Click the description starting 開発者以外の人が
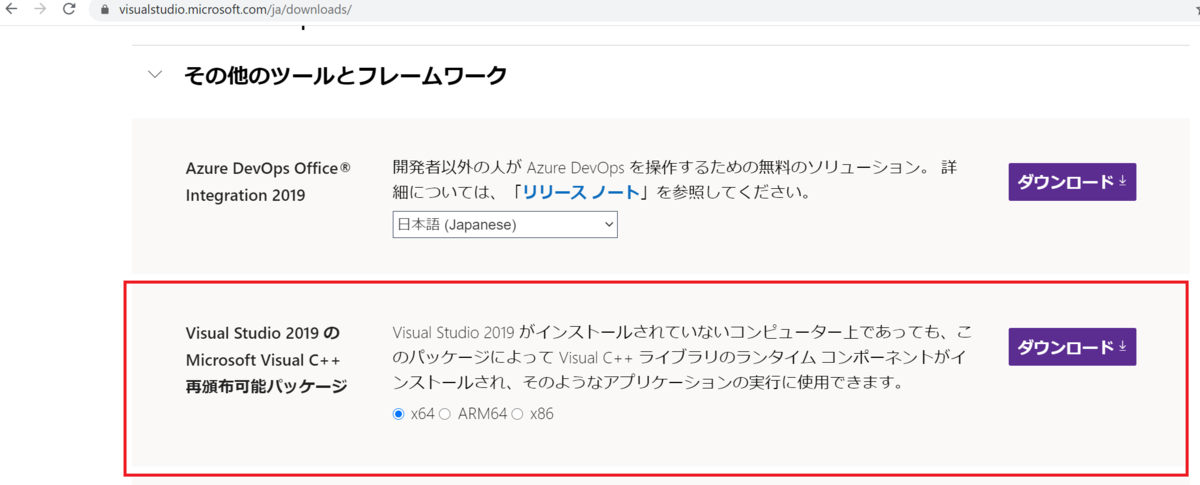The height and width of the screenshot is (485, 1200). (x=675, y=179)
